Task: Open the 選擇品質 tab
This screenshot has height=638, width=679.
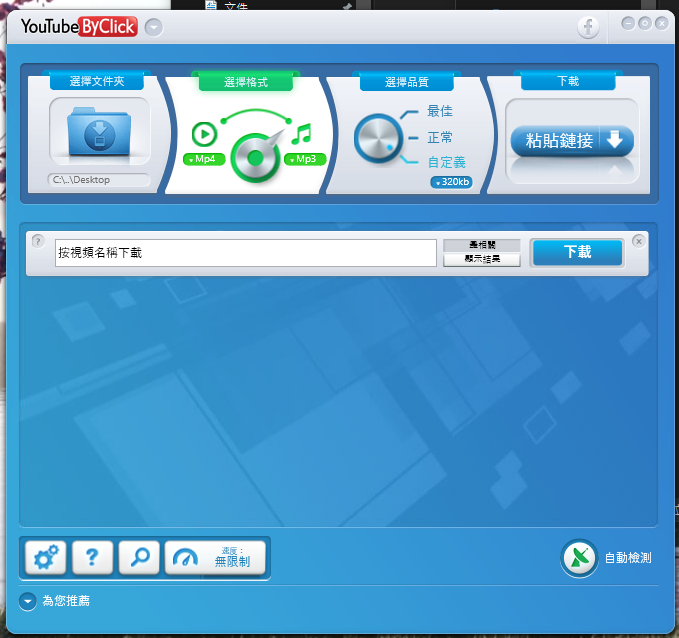Action: 407,82
